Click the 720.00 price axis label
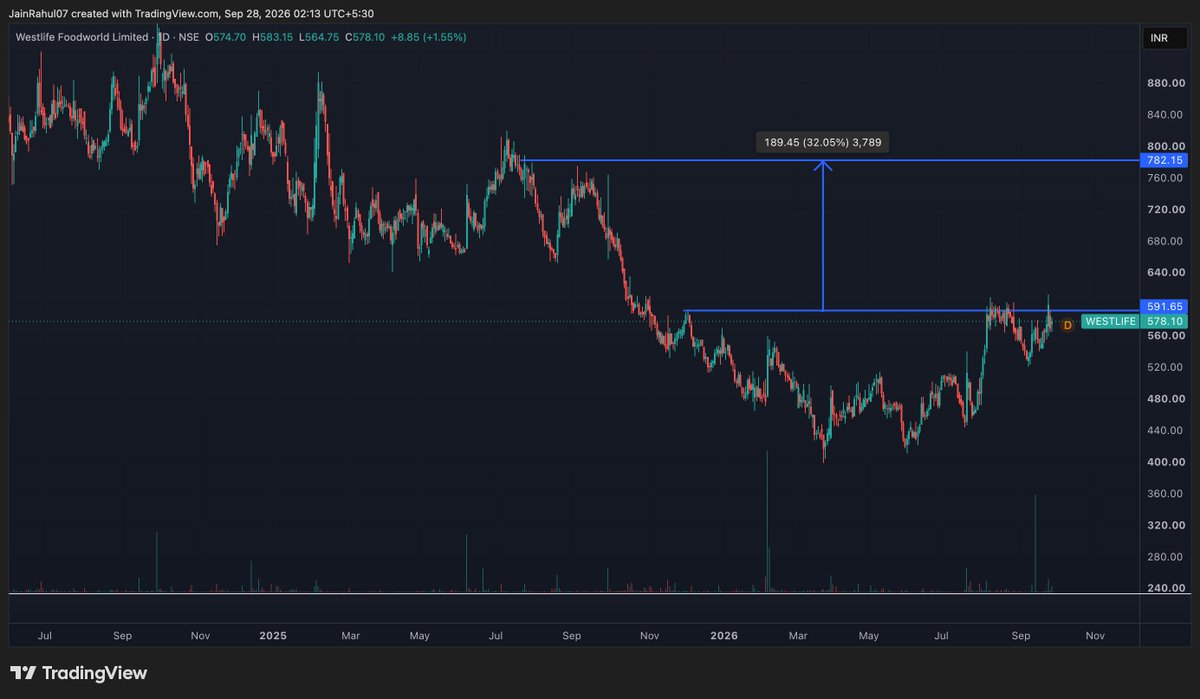The width and height of the screenshot is (1200, 699). pyautogui.click(x=1165, y=210)
